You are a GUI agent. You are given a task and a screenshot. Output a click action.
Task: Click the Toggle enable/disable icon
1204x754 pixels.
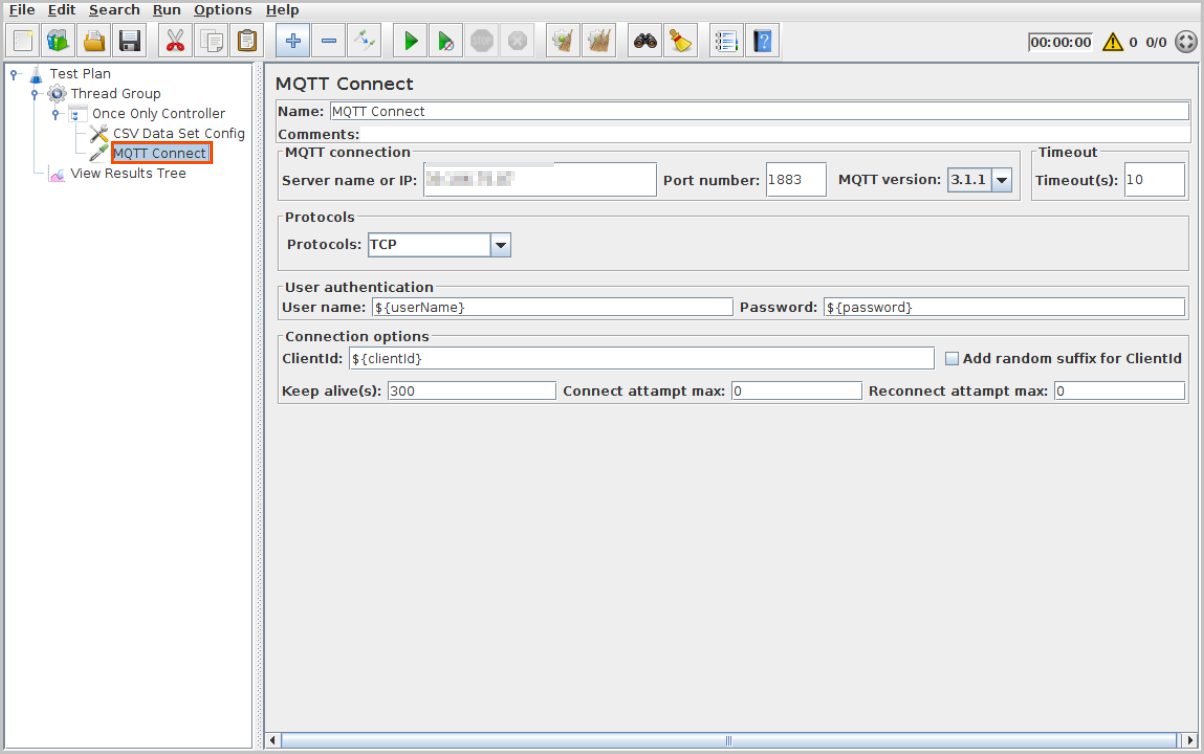coord(364,41)
